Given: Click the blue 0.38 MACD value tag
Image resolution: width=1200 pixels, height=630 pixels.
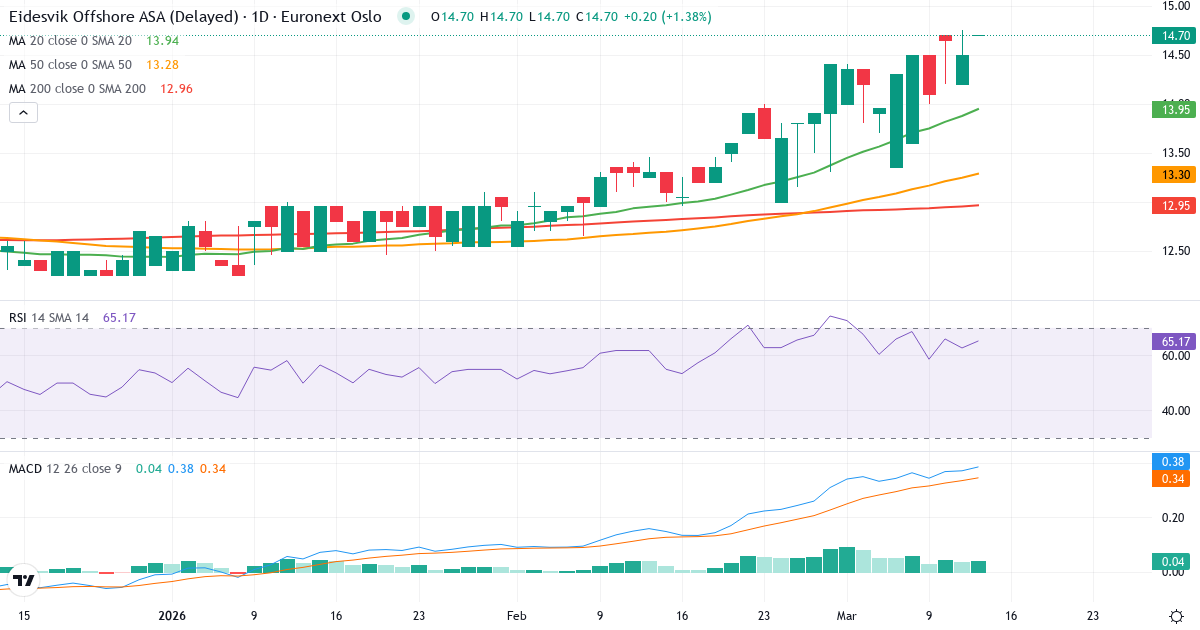Looking at the screenshot, I should pos(1174,462).
